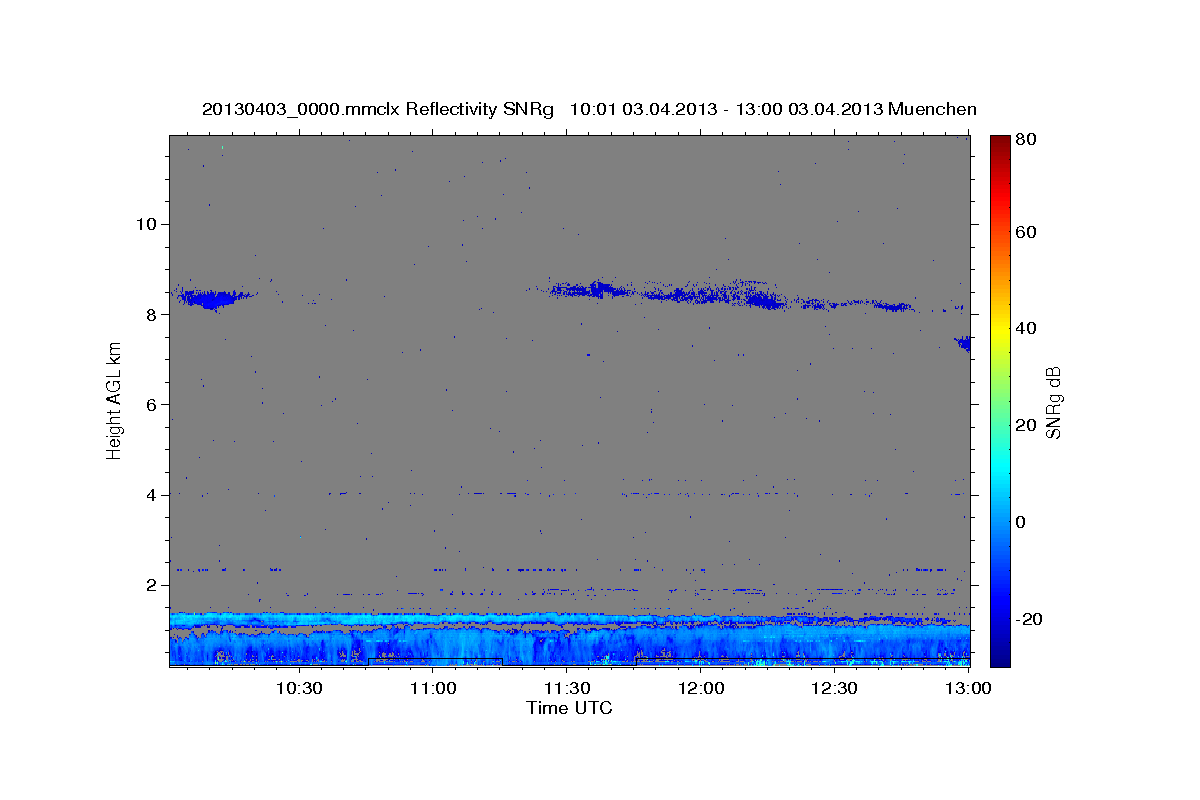Click the plot title text starting with 20130403_0000.mmclx
Viewport: 1200px width, 800px height.
click(589, 109)
